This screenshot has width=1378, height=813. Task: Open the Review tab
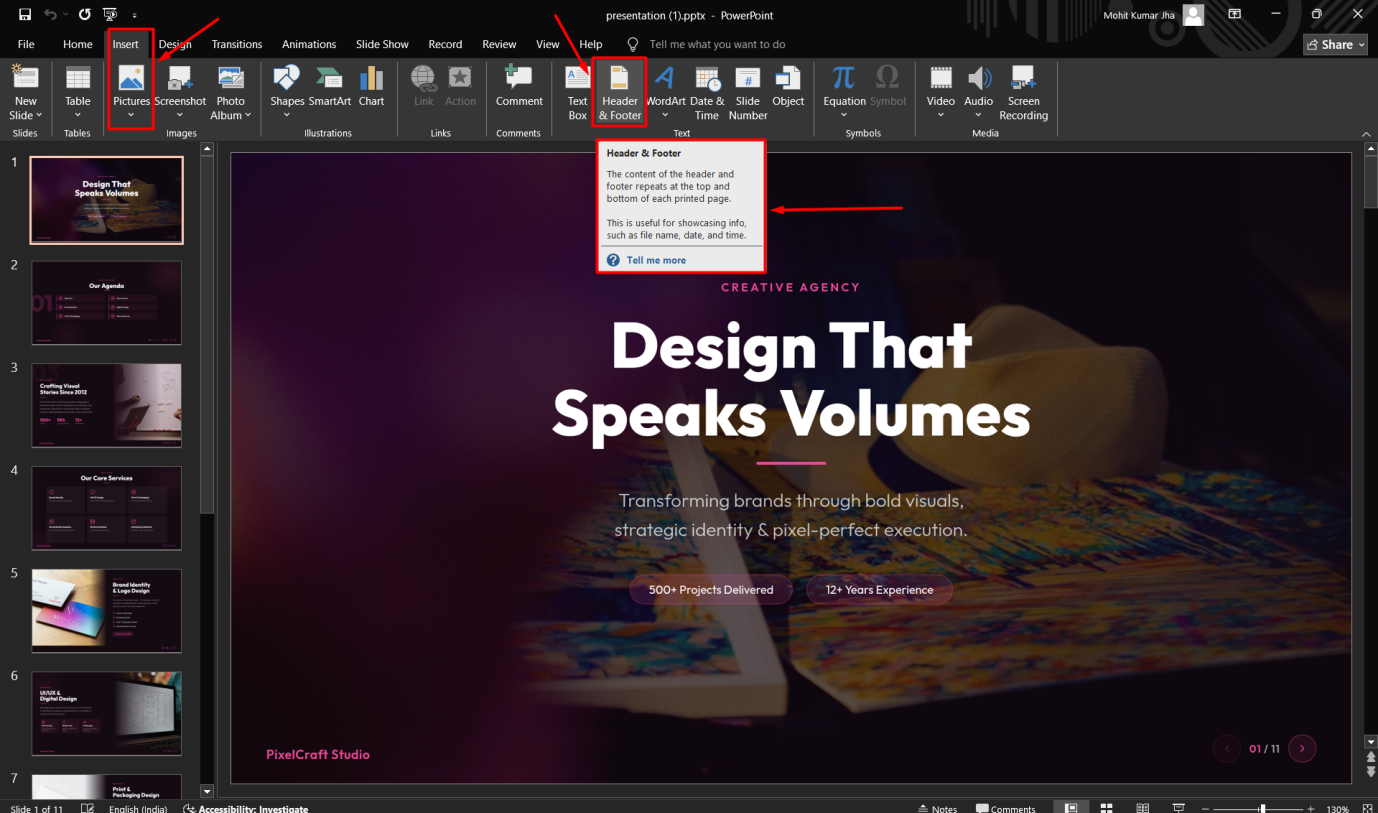click(x=499, y=44)
